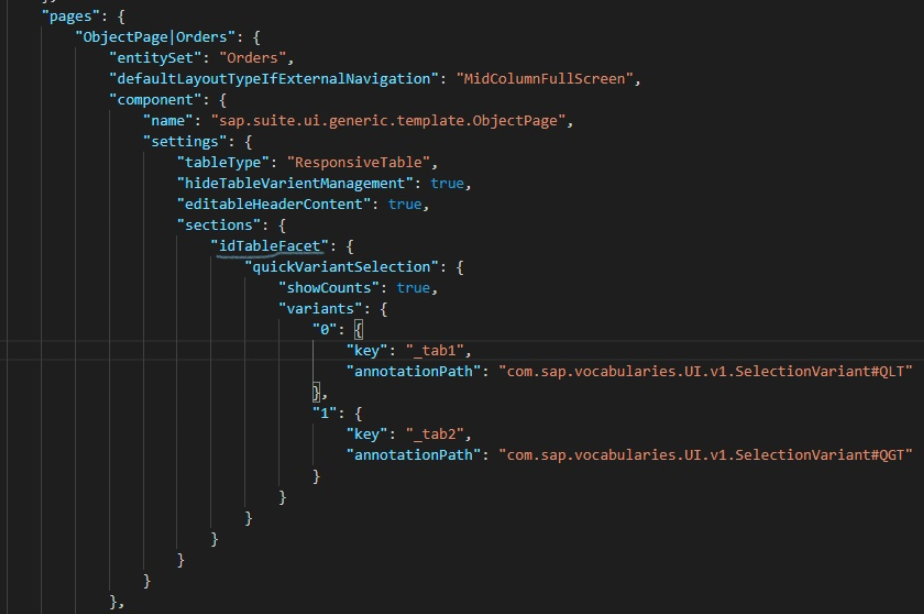Select the "ObjectPage|Orders" key text
This screenshot has width=924, height=614.
(155, 37)
